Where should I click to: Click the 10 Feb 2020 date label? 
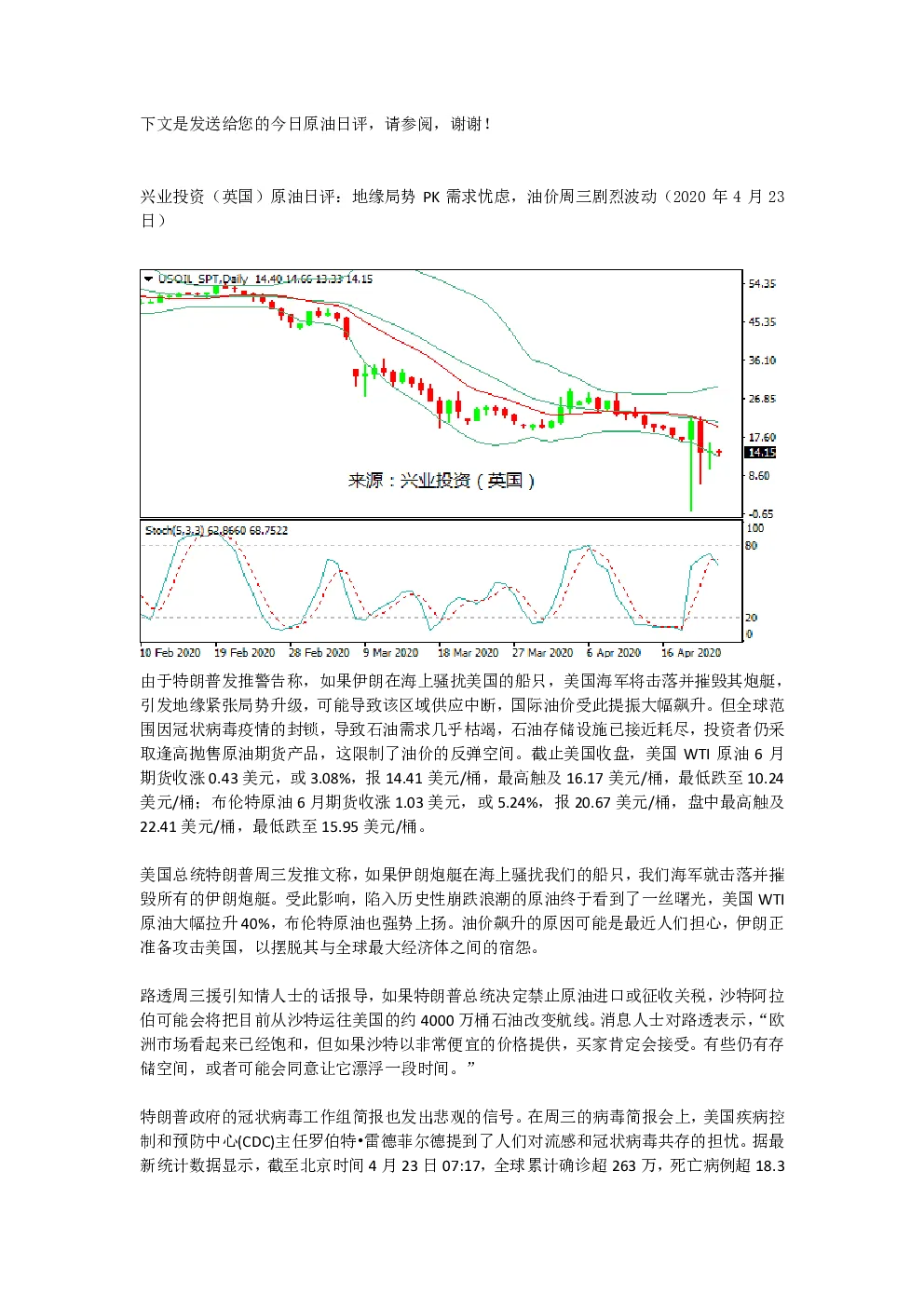[170, 653]
